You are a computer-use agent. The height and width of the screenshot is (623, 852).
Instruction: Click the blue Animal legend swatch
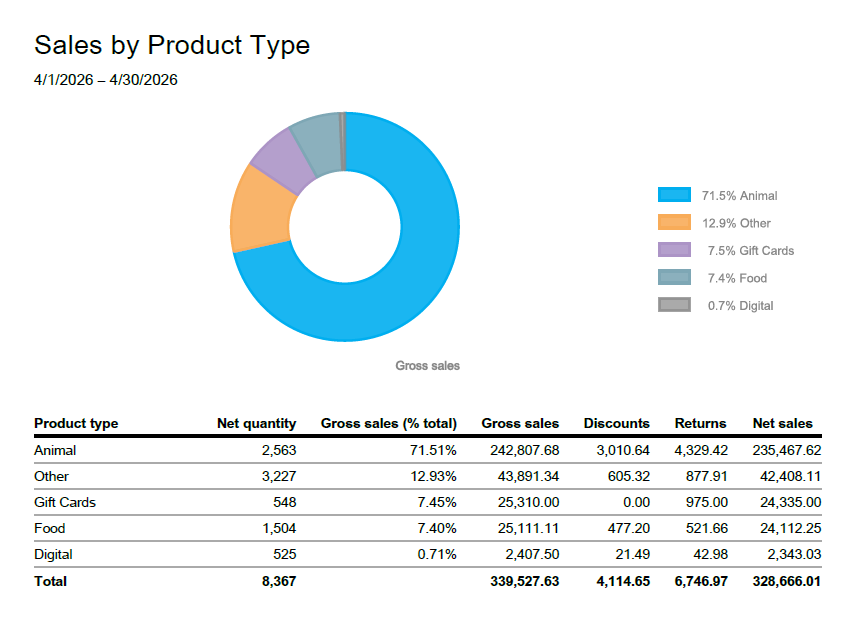(674, 195)
